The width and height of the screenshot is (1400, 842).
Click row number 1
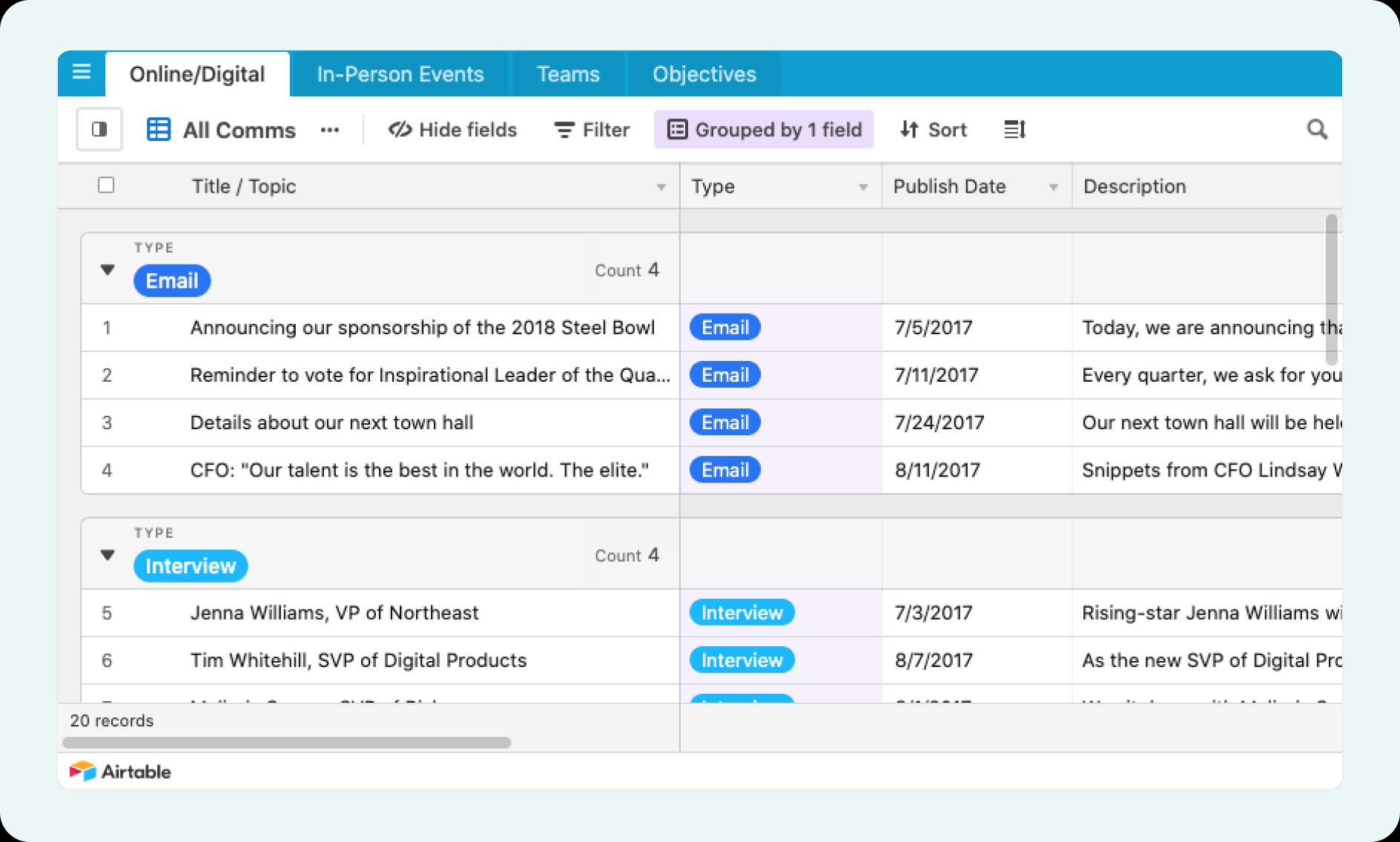(x=107, y=328)
